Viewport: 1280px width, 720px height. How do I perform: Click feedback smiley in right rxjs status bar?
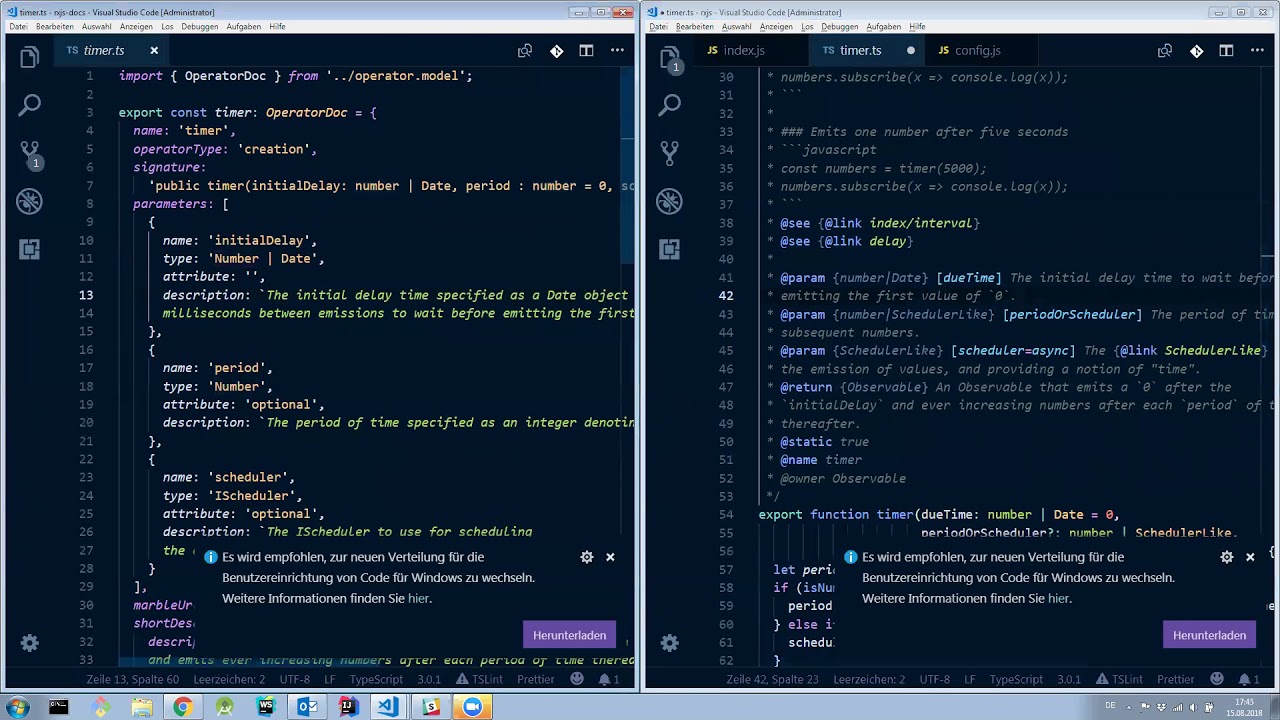(1217, 679)
